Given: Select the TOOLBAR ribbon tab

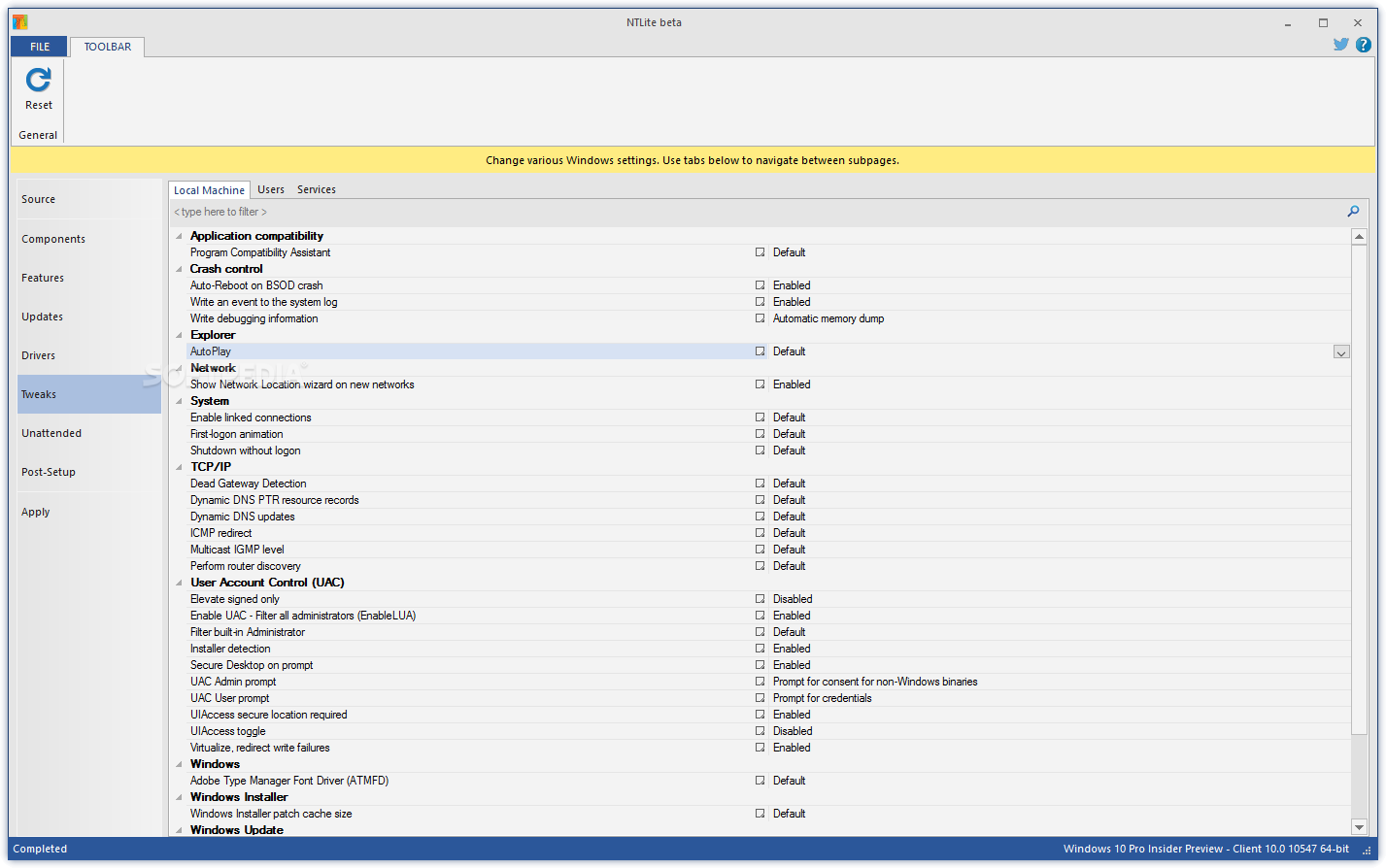Looking at the screenshot, I should coord(108,47).
